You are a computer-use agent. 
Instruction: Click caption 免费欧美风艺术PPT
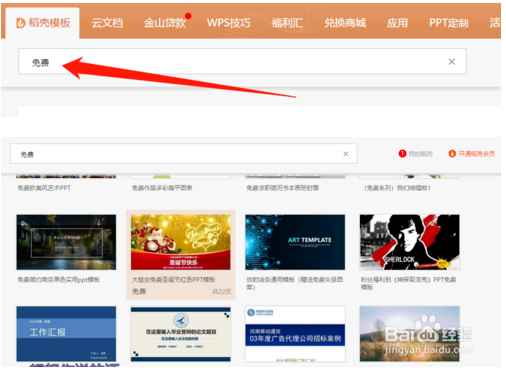click(x=44, y=188)
